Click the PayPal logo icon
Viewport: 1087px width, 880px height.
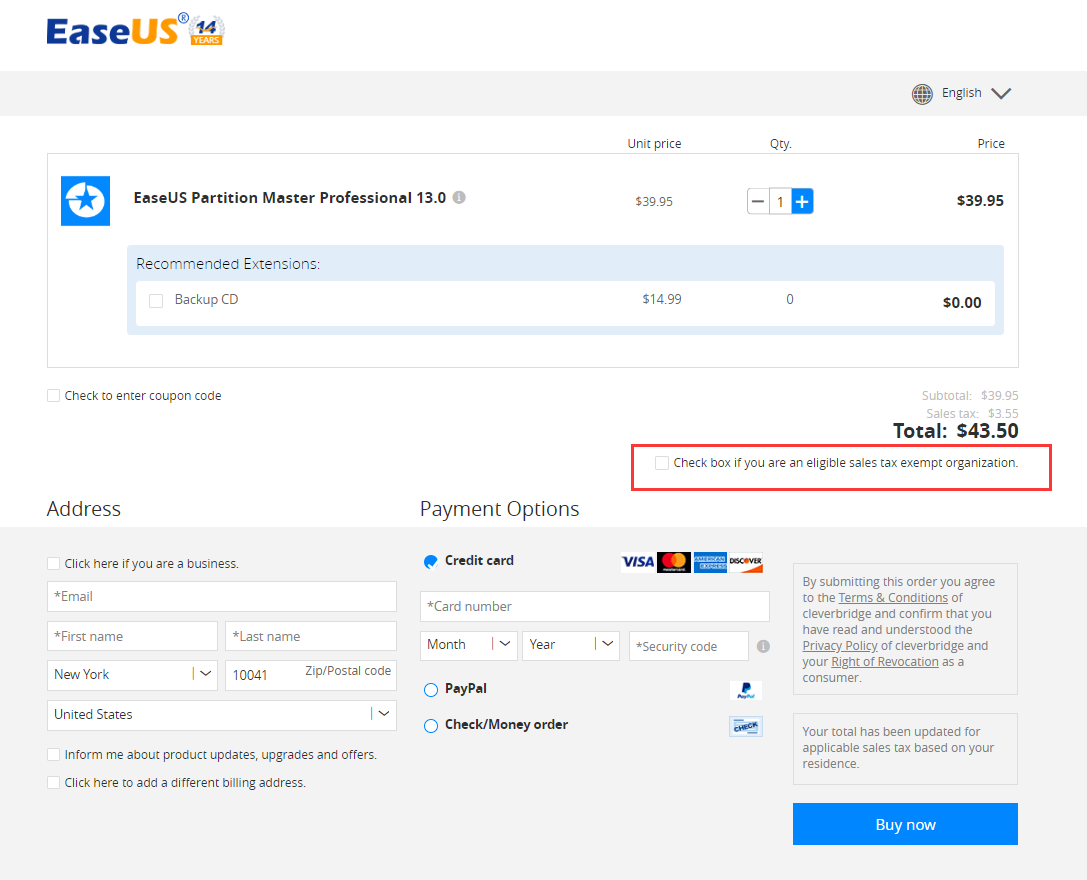(x=746, y=690)
